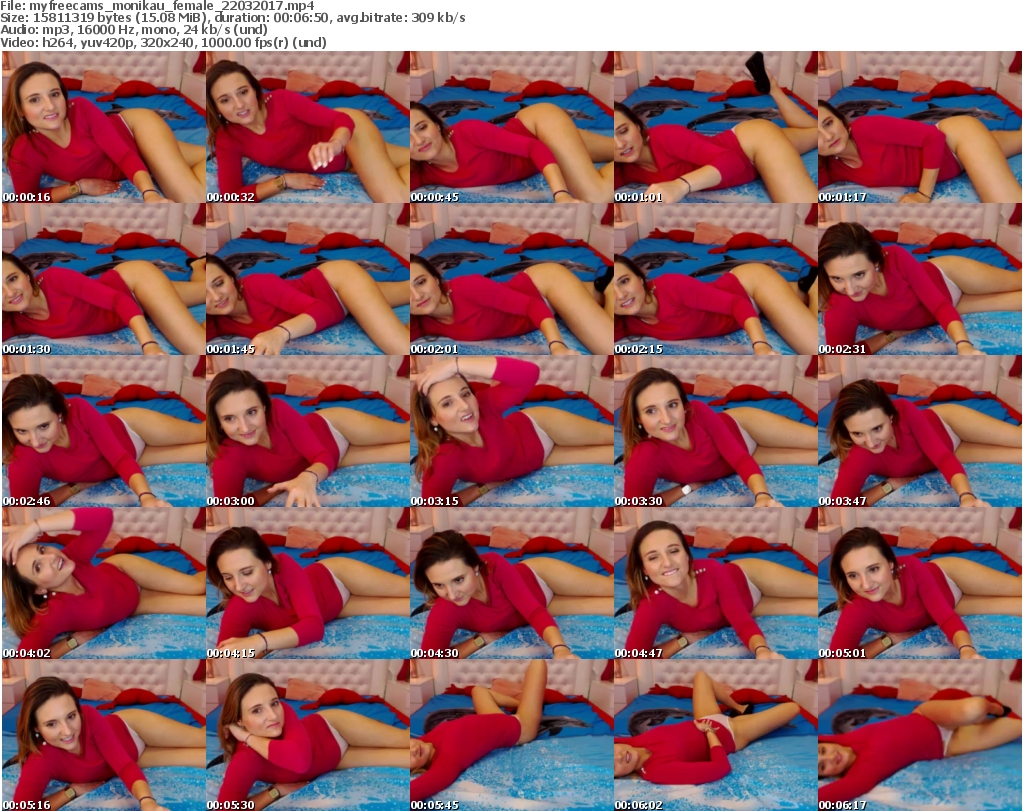
Task: Click the frame stamped 00:03:47
Action: 920,432
